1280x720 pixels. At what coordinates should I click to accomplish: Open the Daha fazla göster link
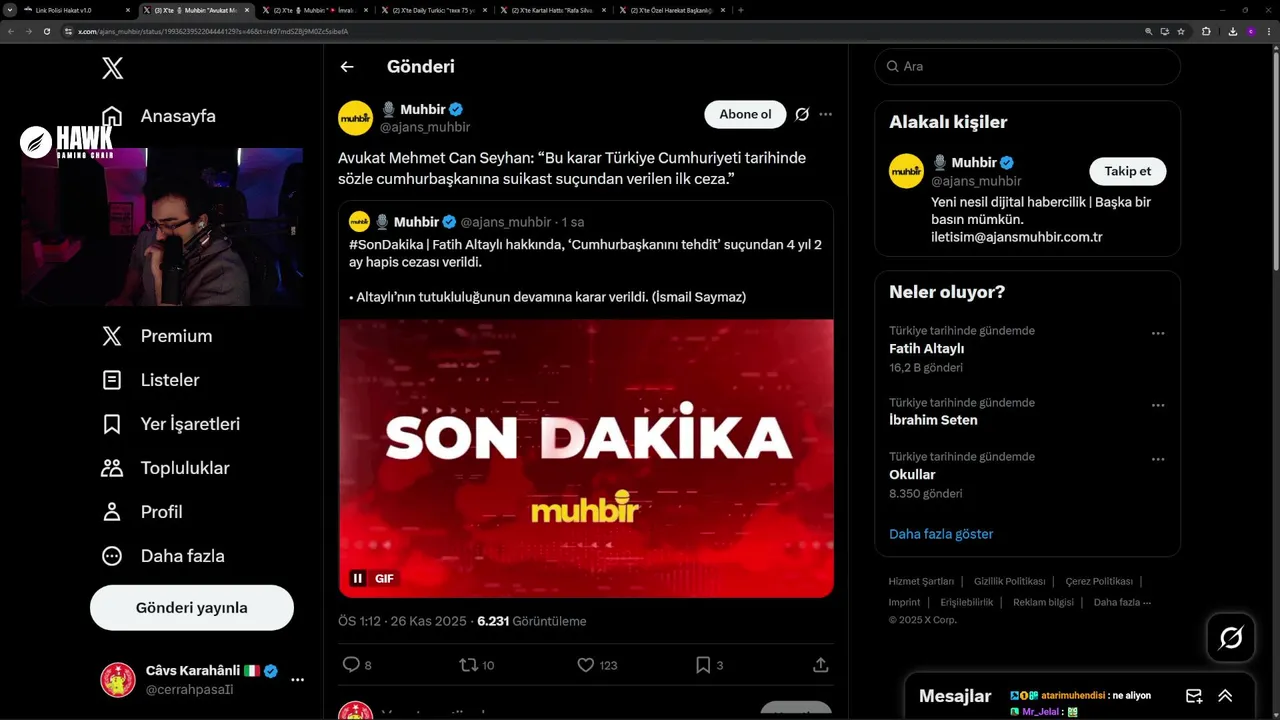click(941, 534)
